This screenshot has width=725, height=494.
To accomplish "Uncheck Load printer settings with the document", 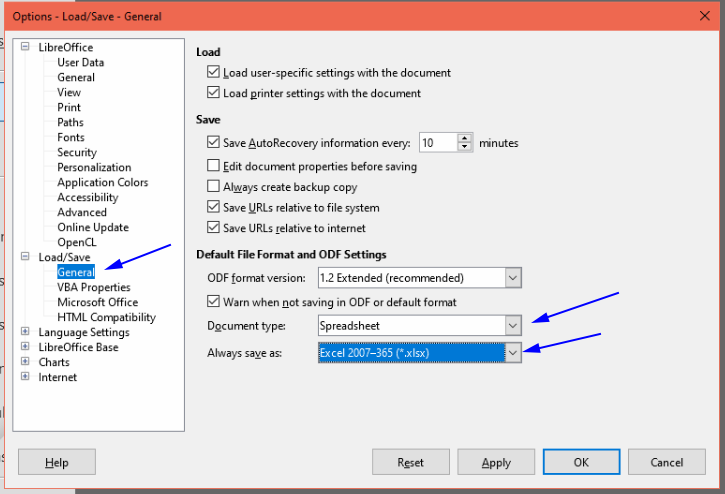I will tap(213, 92).
